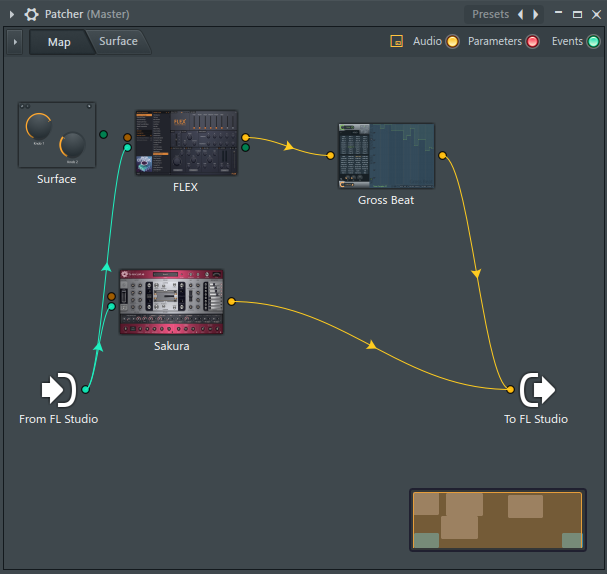
Task: Open plugin options via the gear icon
Action: point(32,15)
